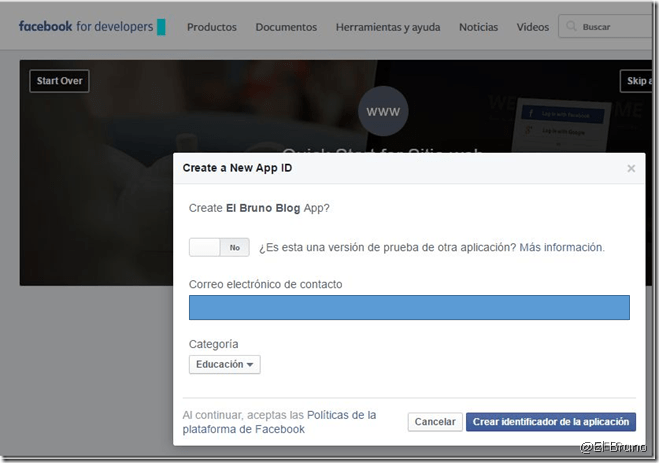Click the round WWW platform icon
This screenshot has height=463, width=659.
coord(382,112)
